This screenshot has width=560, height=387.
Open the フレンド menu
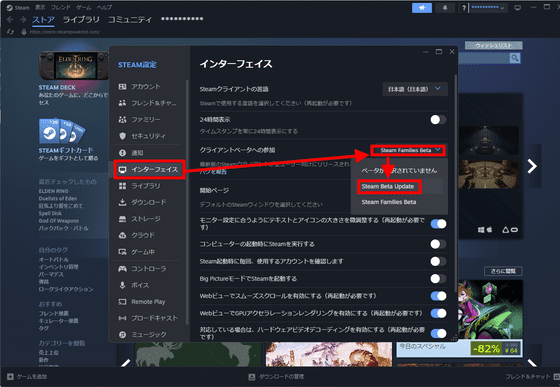61,7
